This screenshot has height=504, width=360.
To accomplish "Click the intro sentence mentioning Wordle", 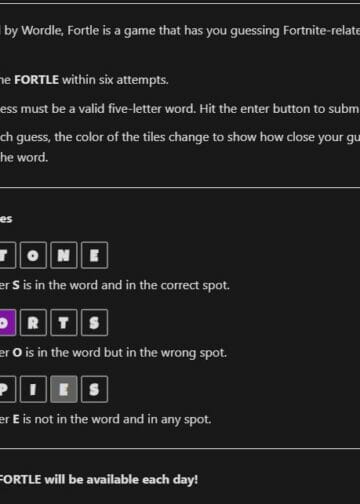I will click(180, 31).
